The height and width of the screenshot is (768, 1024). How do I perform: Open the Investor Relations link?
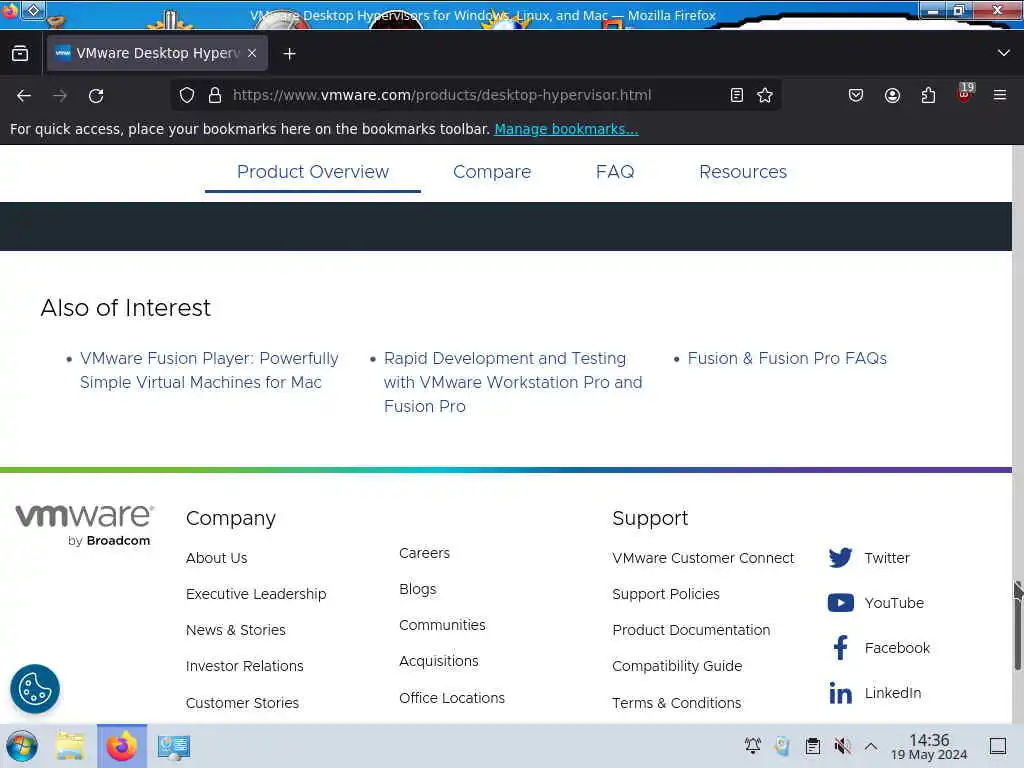coord(244,666)
